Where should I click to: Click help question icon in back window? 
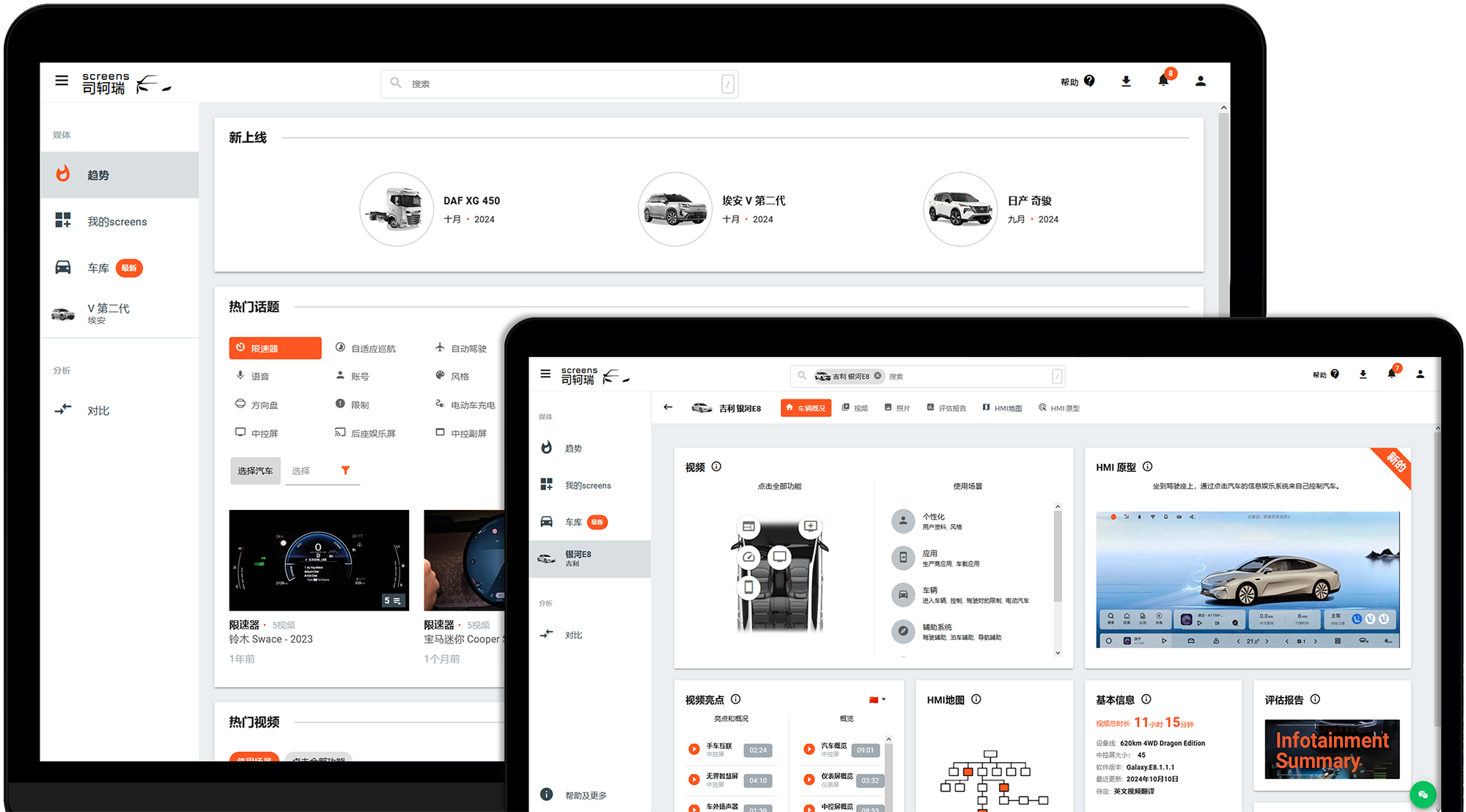click(x=1089, y=81)
